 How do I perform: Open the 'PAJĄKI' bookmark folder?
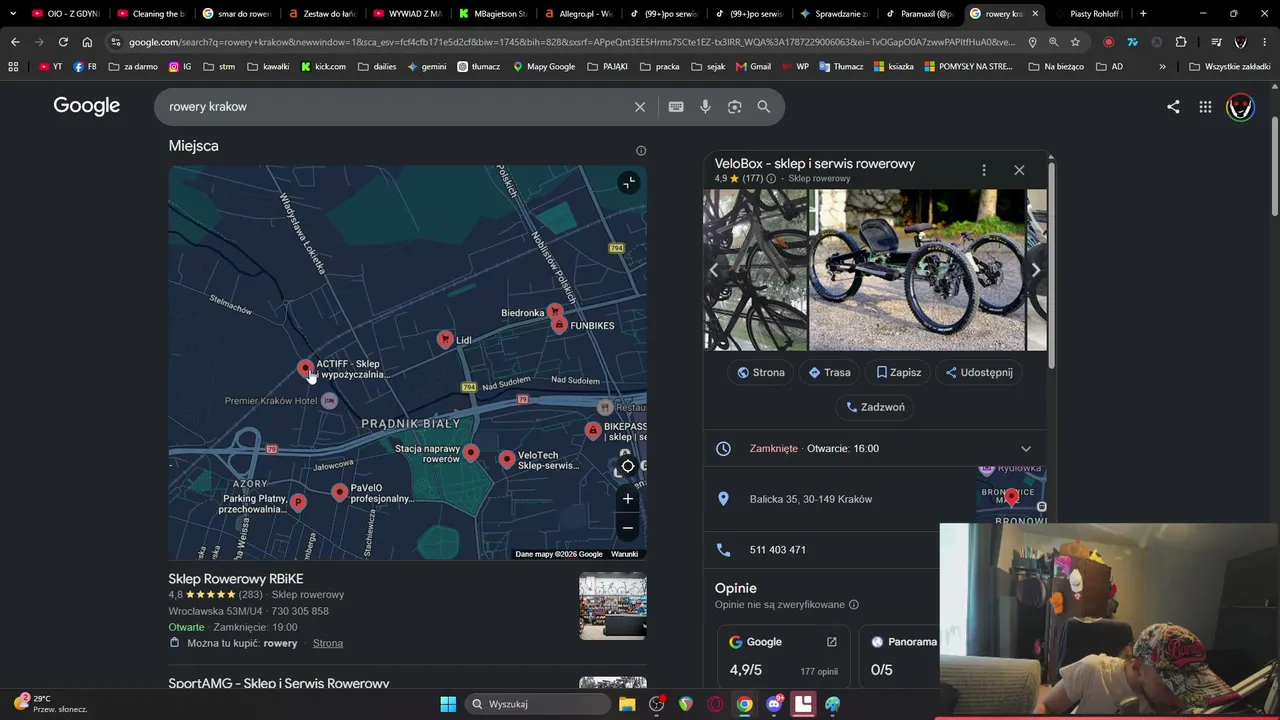pos(608,67)
